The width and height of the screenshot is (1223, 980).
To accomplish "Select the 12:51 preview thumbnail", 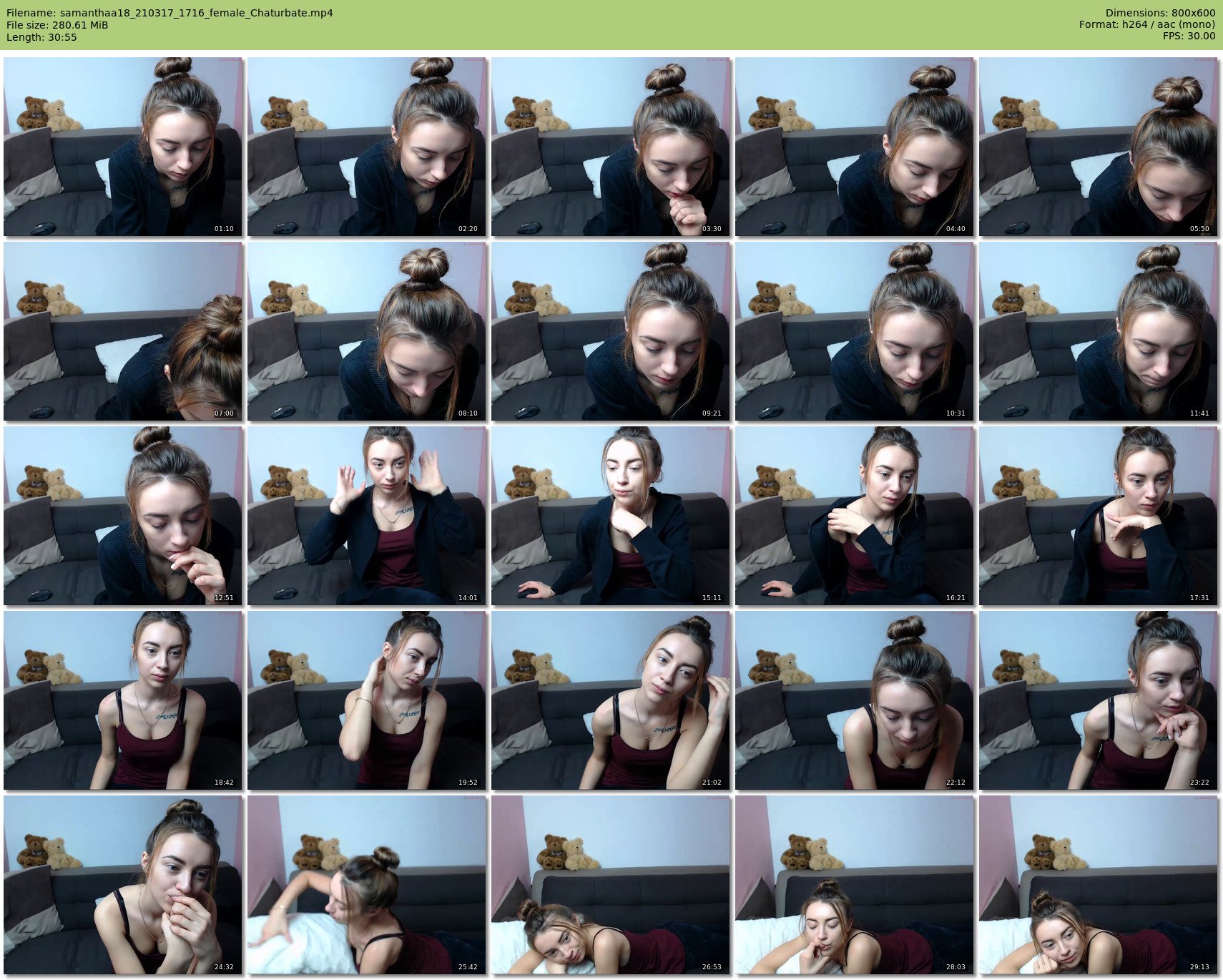I will pos(123,516).
